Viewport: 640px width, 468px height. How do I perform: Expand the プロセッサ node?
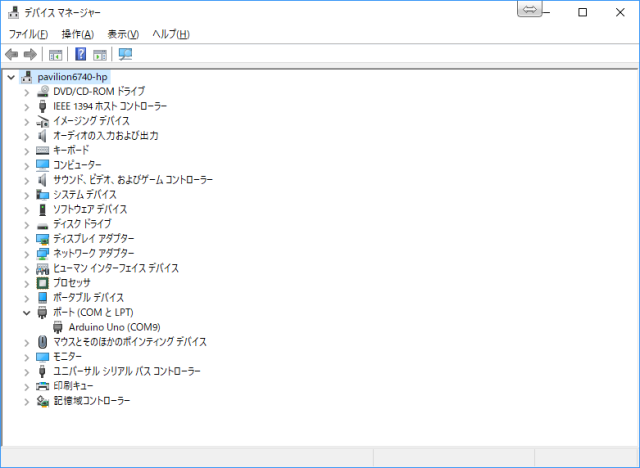(27, 284)
